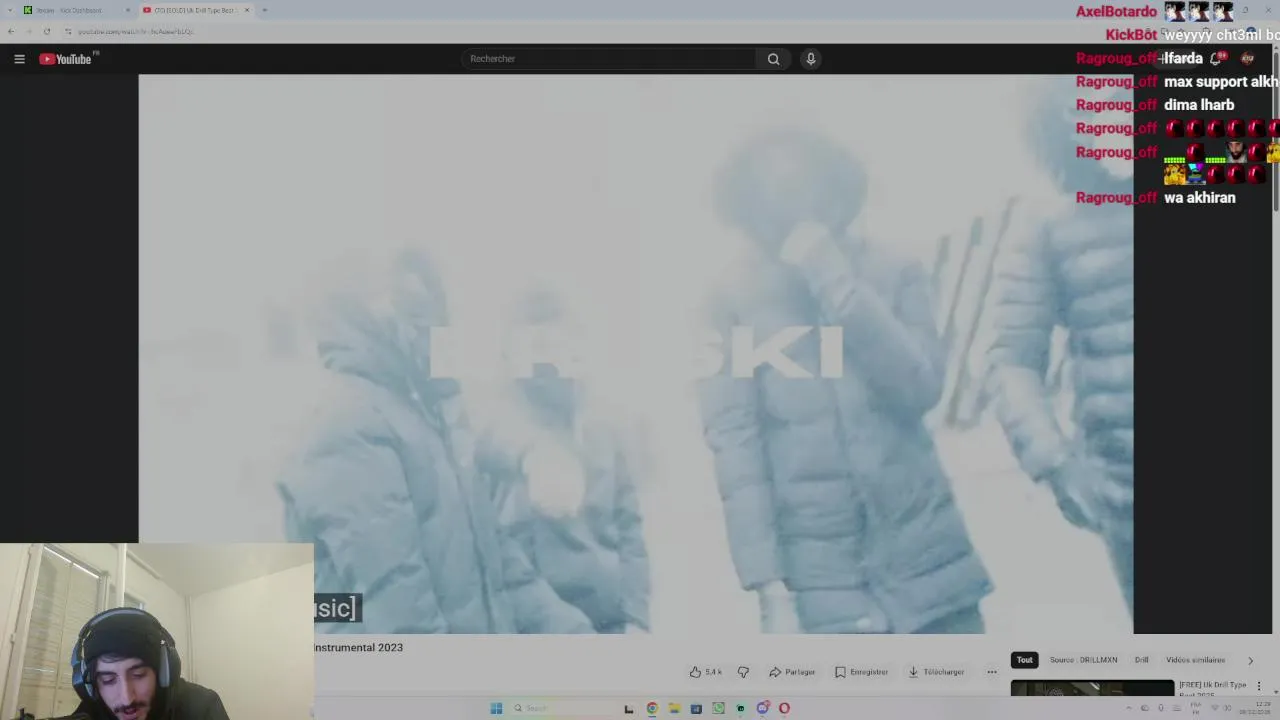This screenshot has width=1280, height=720.
Task: Close the Kick Dashboard browser tab
Action: pyautogui.click(x=128, y=10)
